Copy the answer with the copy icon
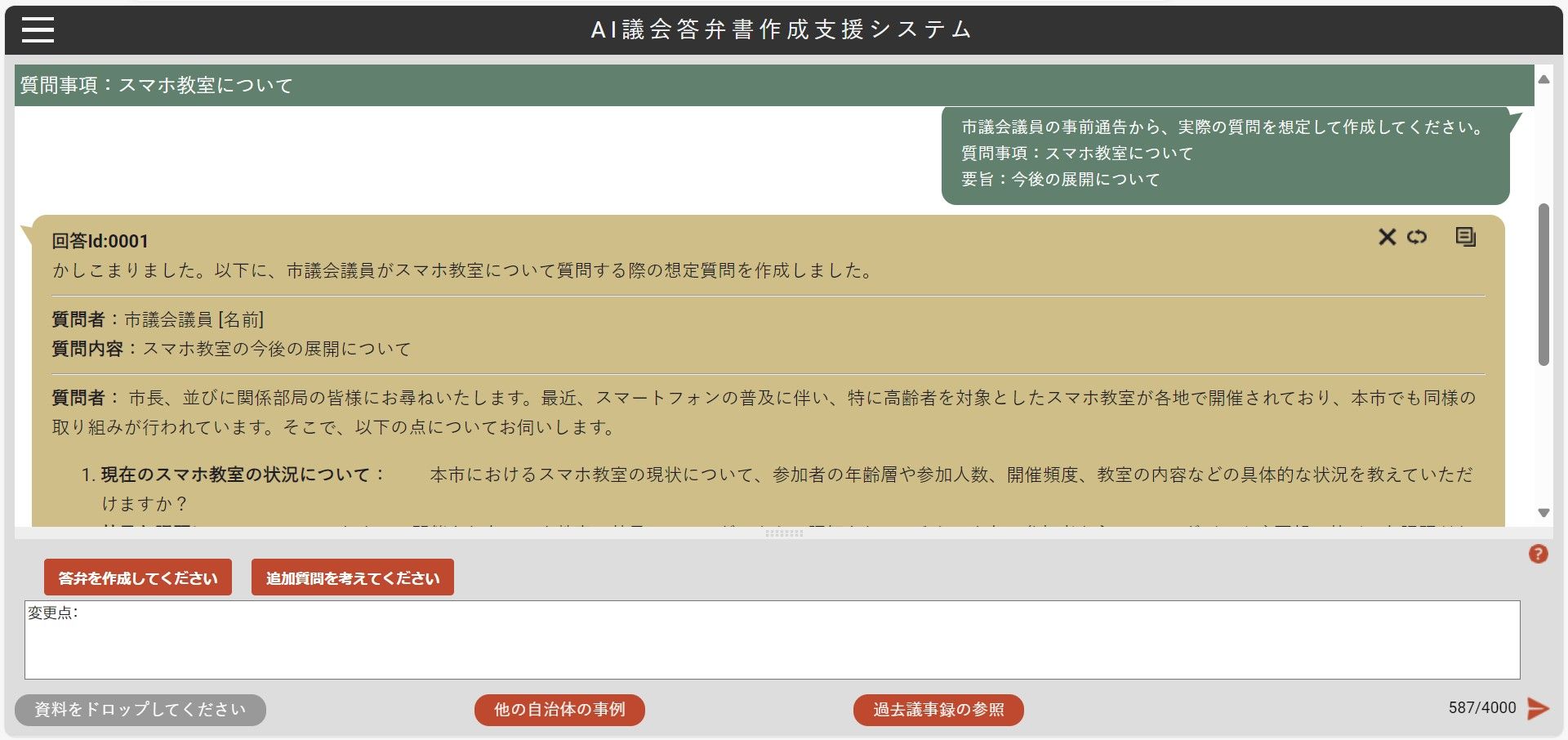Image resolution: width=1568 pixels, height=740 pixels. click(x=1465, y=237)
